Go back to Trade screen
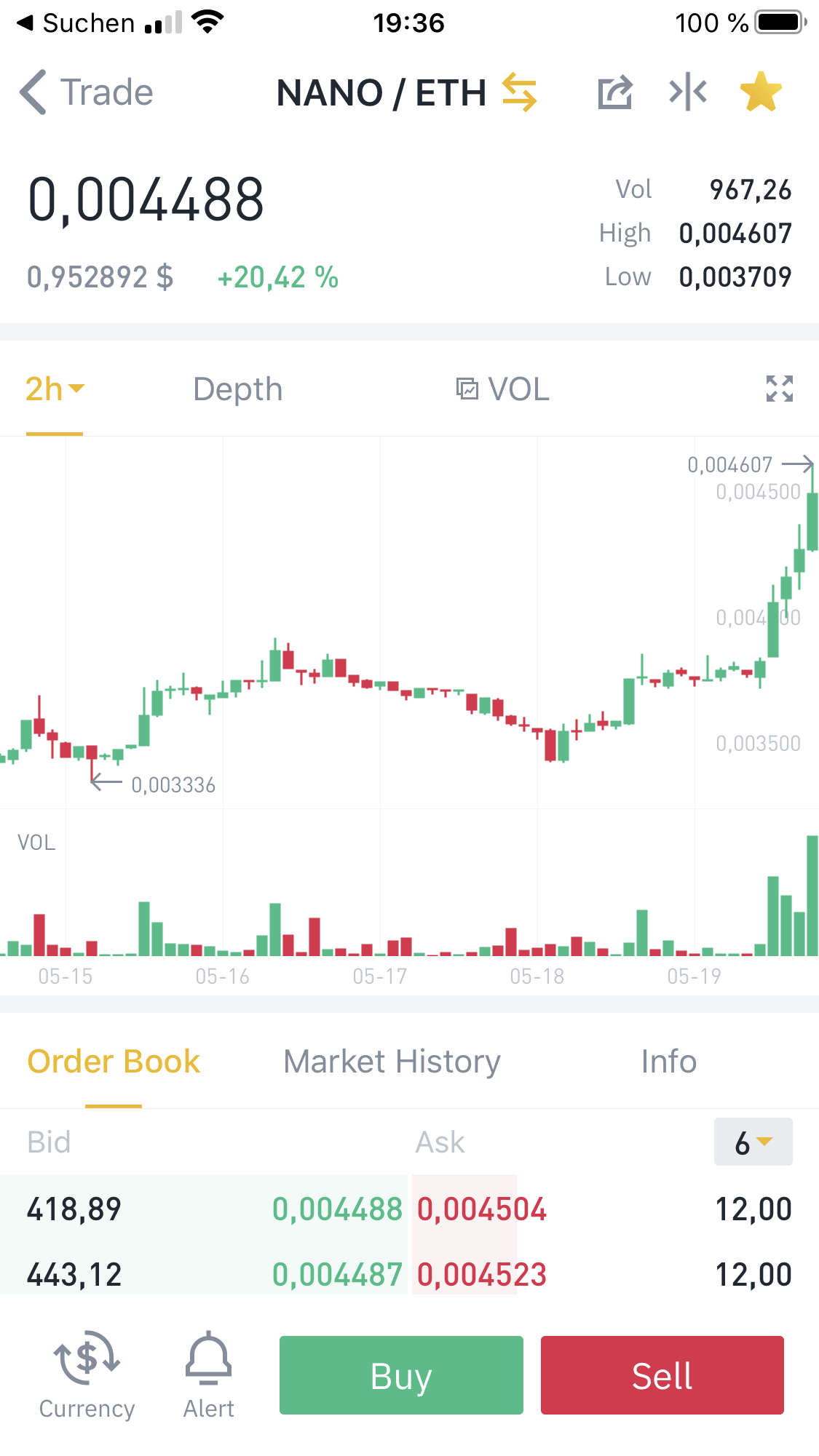 (86, 92)
